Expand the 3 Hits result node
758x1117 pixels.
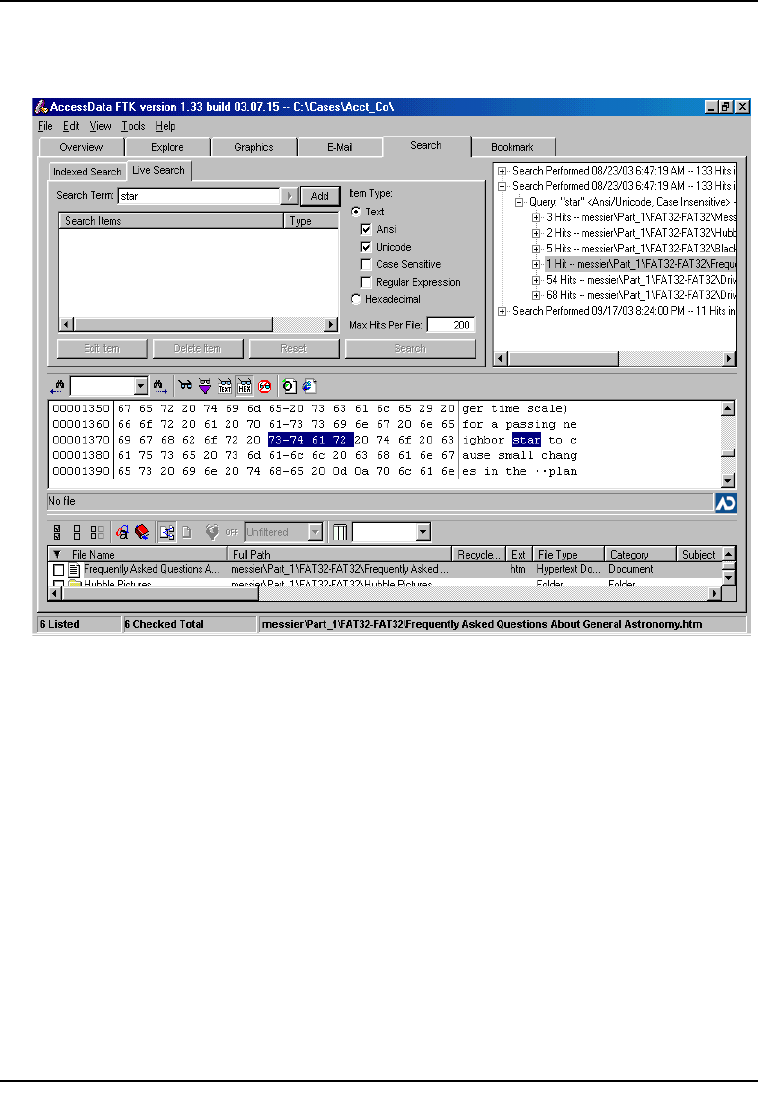coord(536,217)
